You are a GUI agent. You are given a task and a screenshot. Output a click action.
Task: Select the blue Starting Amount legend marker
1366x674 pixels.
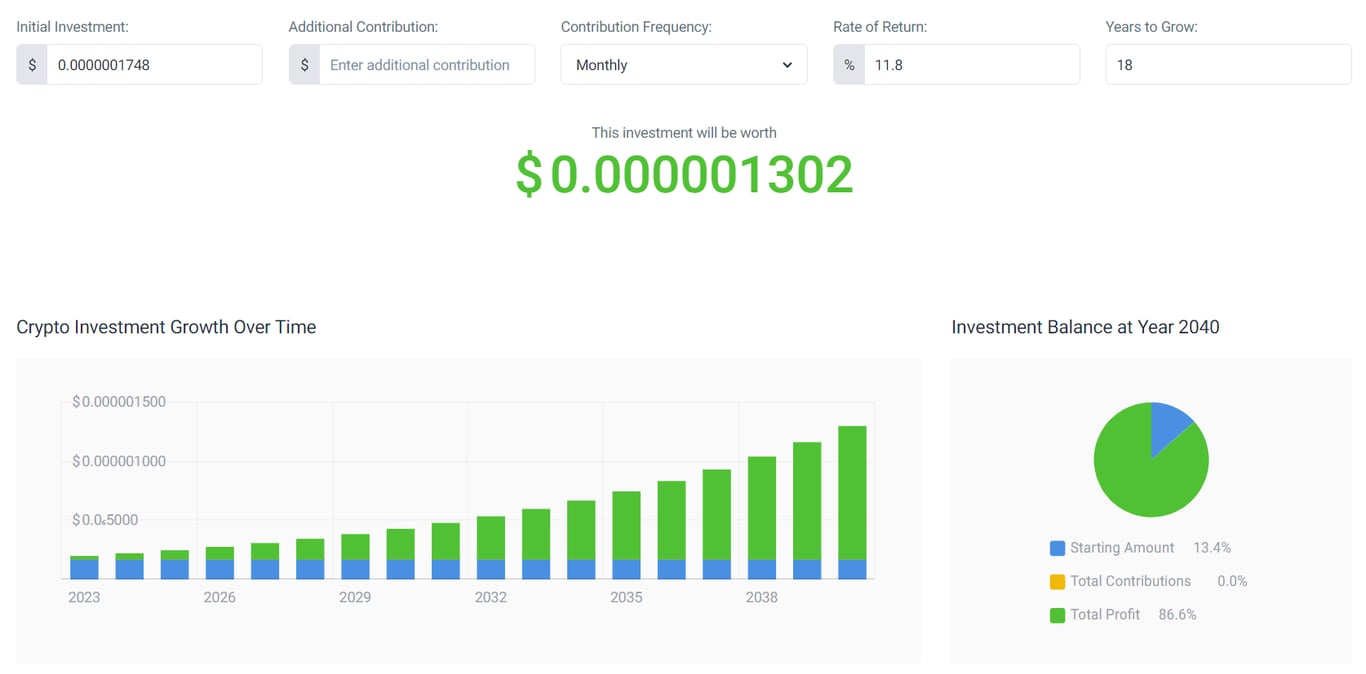pyautogui.click(x=1057, y=547)
